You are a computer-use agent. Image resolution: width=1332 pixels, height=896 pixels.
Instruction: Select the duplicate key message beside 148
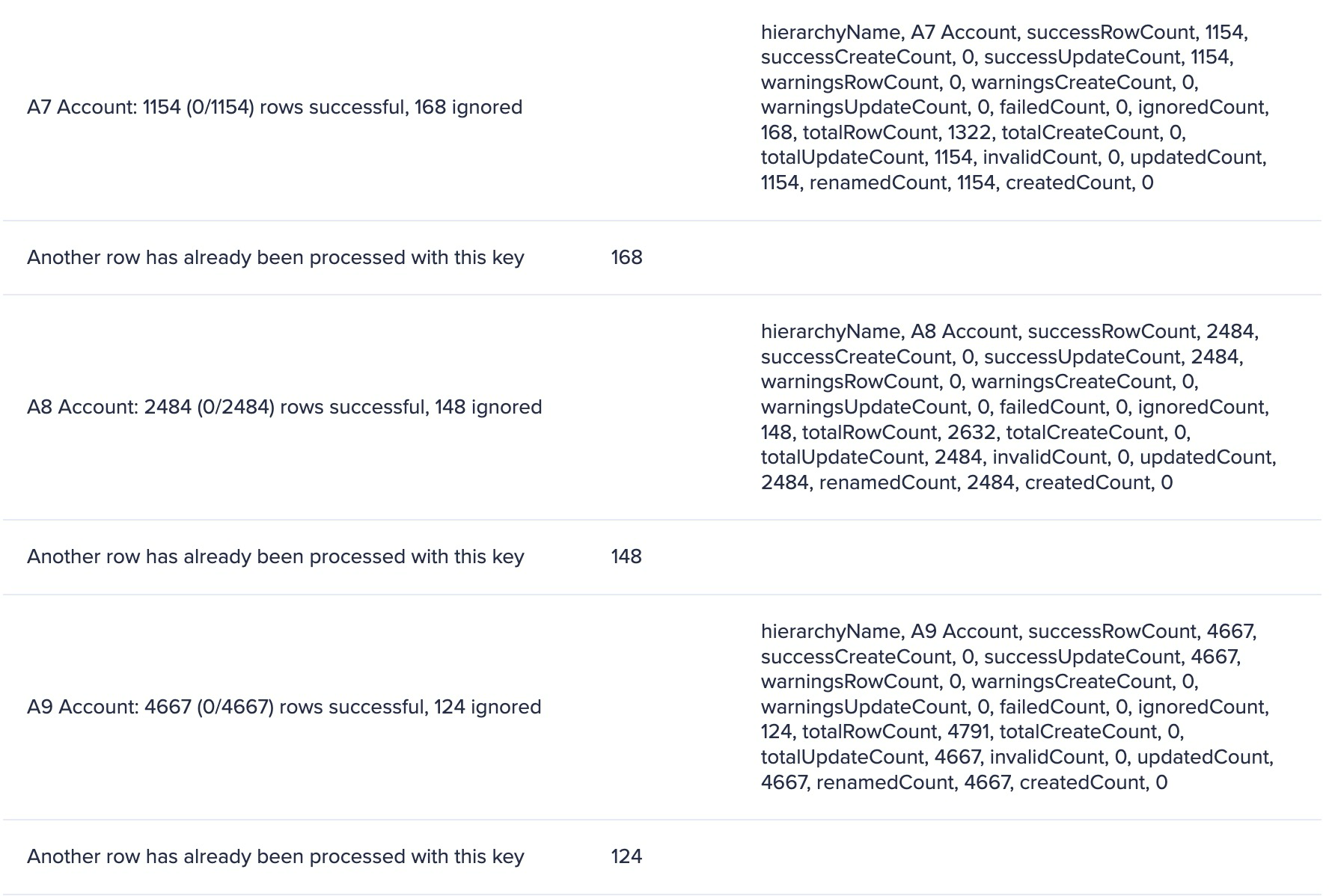tap(275, 557)
